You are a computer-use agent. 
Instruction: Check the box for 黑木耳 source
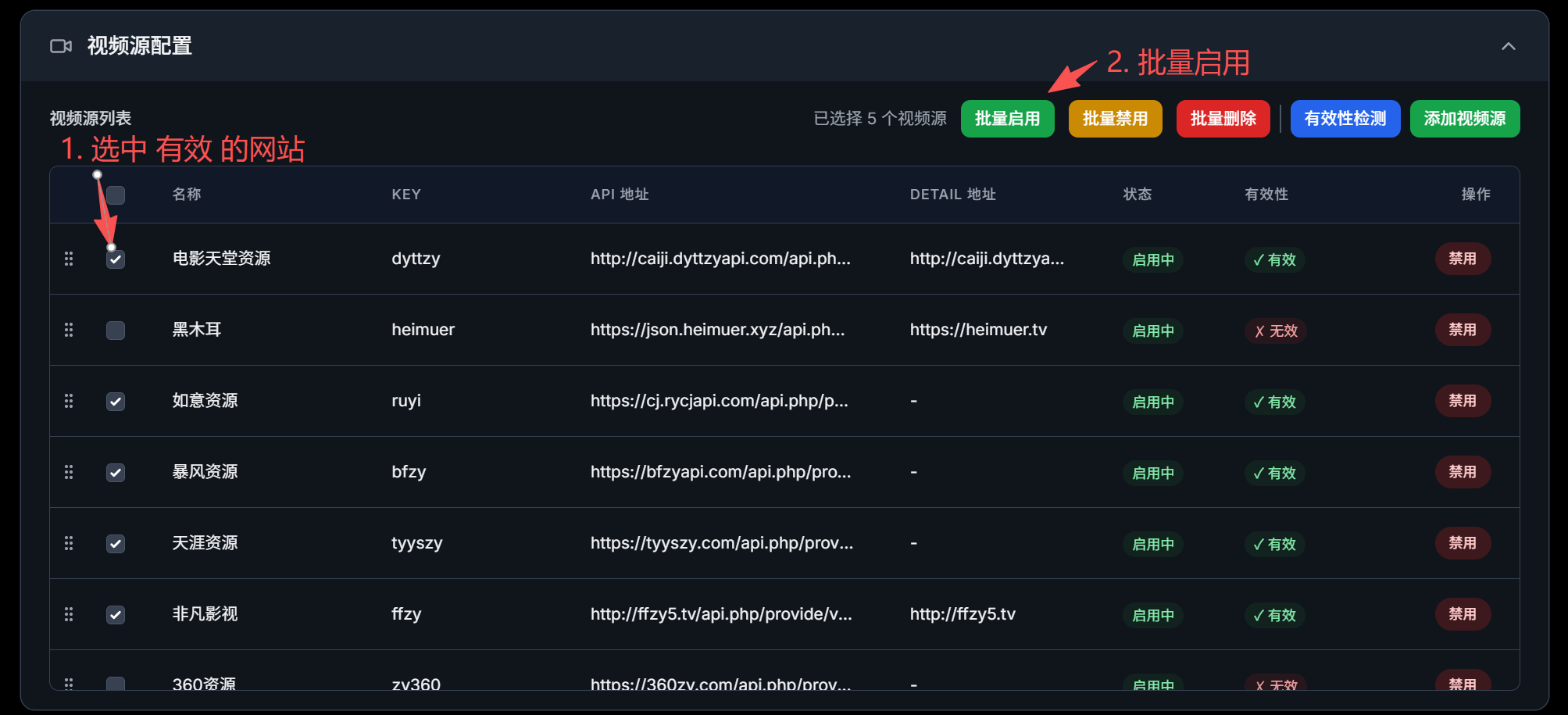pyautogui.click(x=116, y=331)
